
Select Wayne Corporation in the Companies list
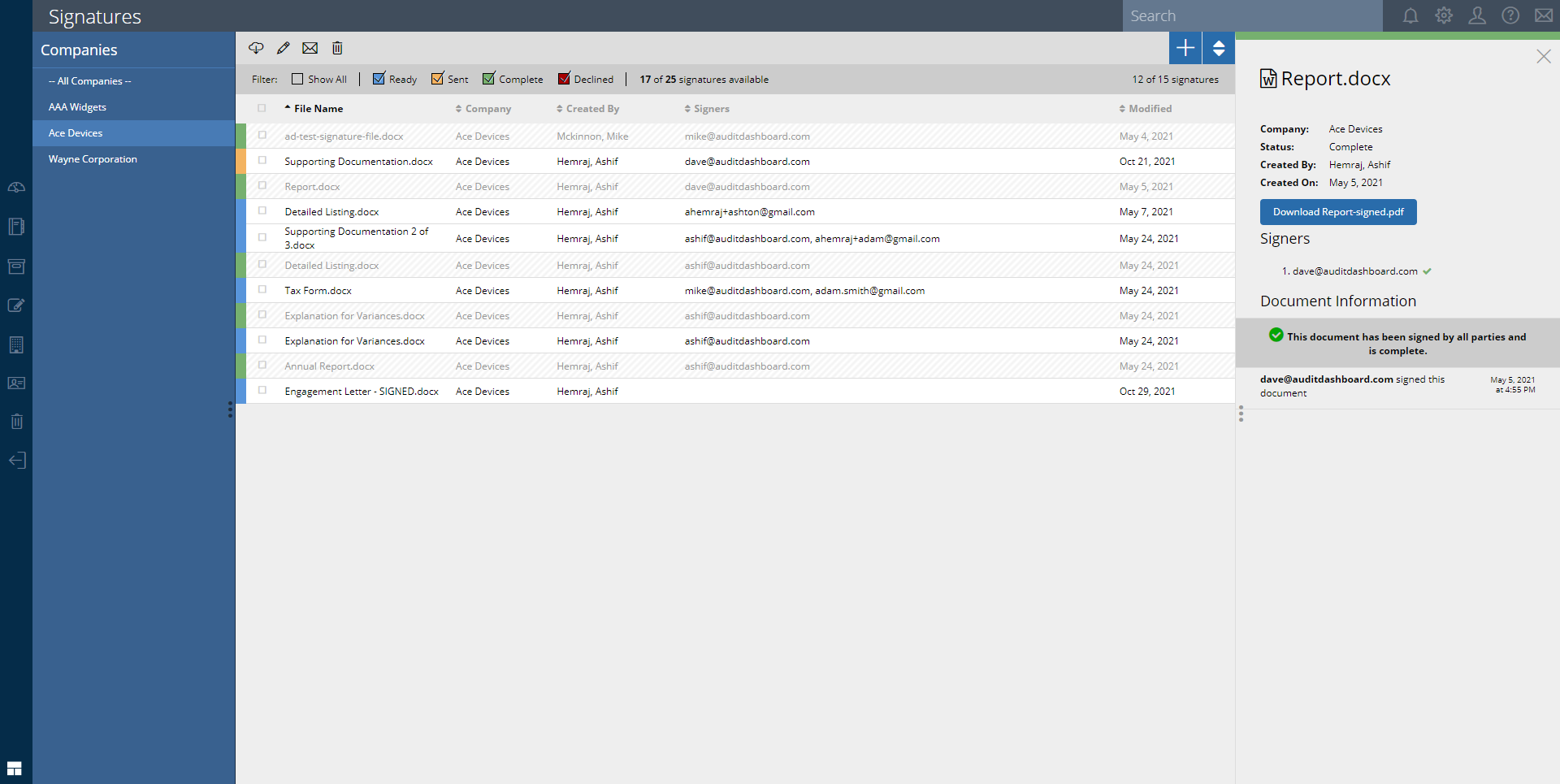[x=92, y=158]
